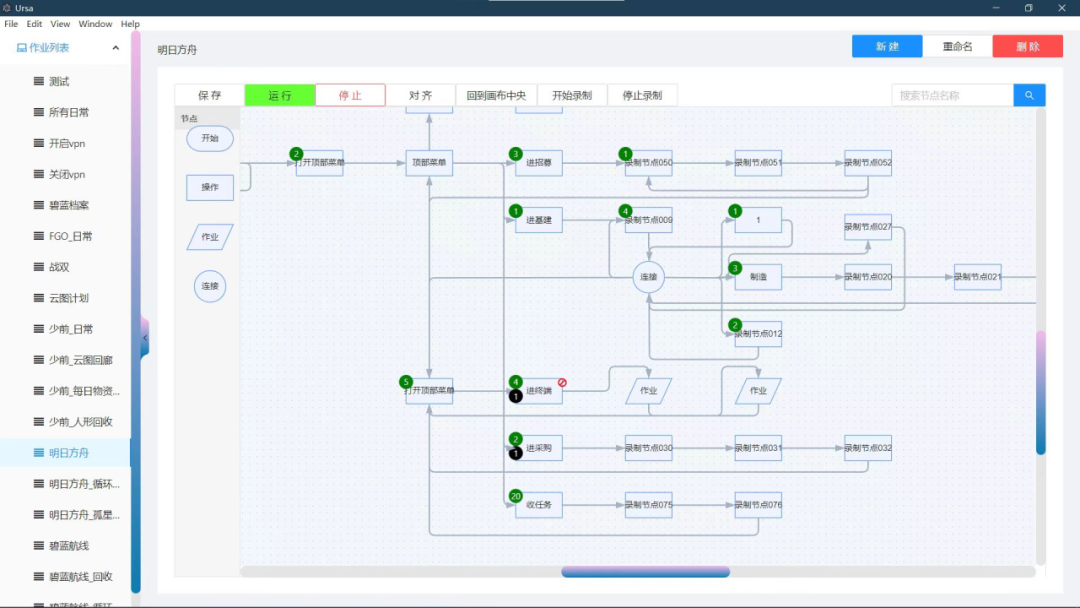Open the Window menu
Image resolution: width=1080 pixels, height=608 pixels.
[x=95, y=23]
